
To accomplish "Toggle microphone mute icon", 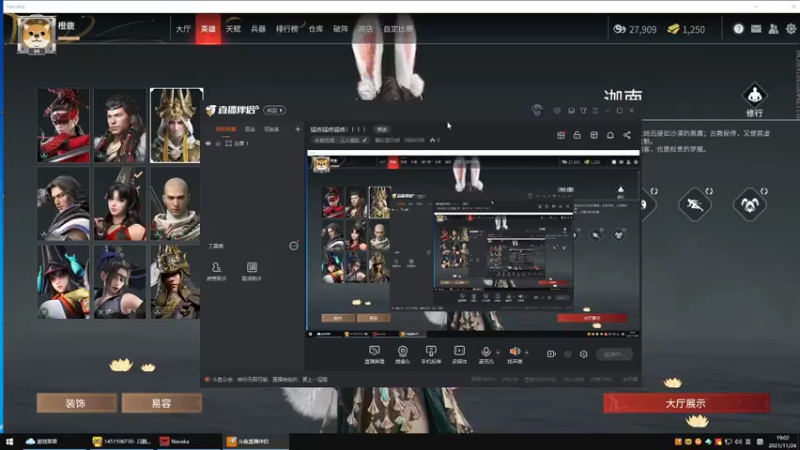I will click(x=486, y=354).
